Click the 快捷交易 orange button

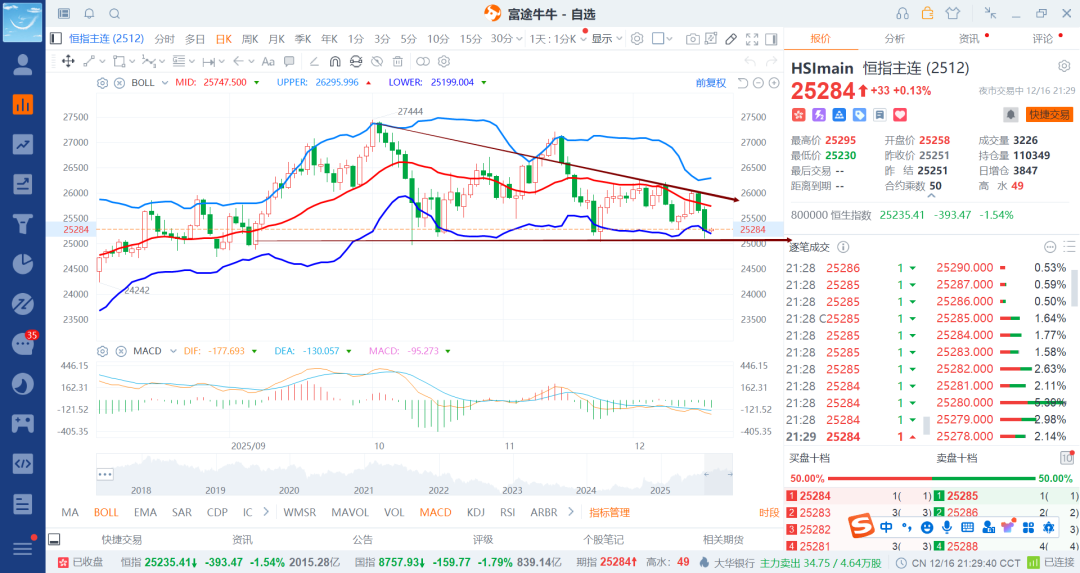point(1049,115)
